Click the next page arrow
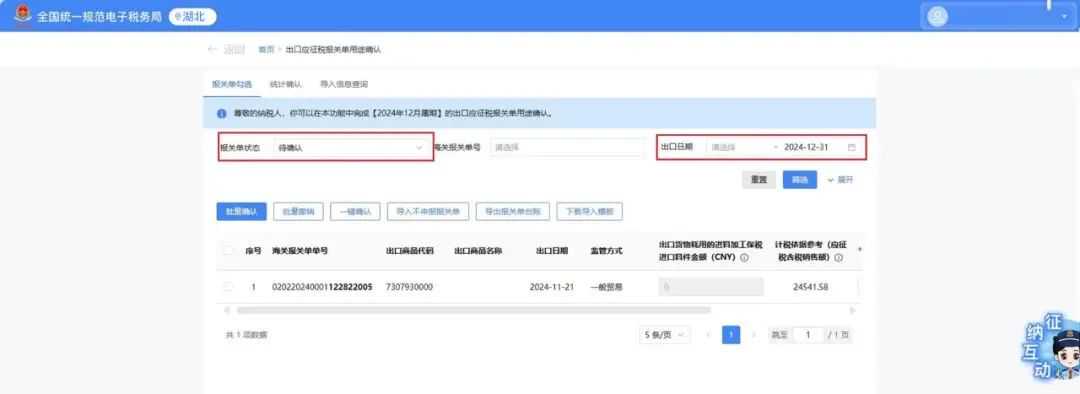This screenshot has height=394, width=1080. click(x=754, y=335)
